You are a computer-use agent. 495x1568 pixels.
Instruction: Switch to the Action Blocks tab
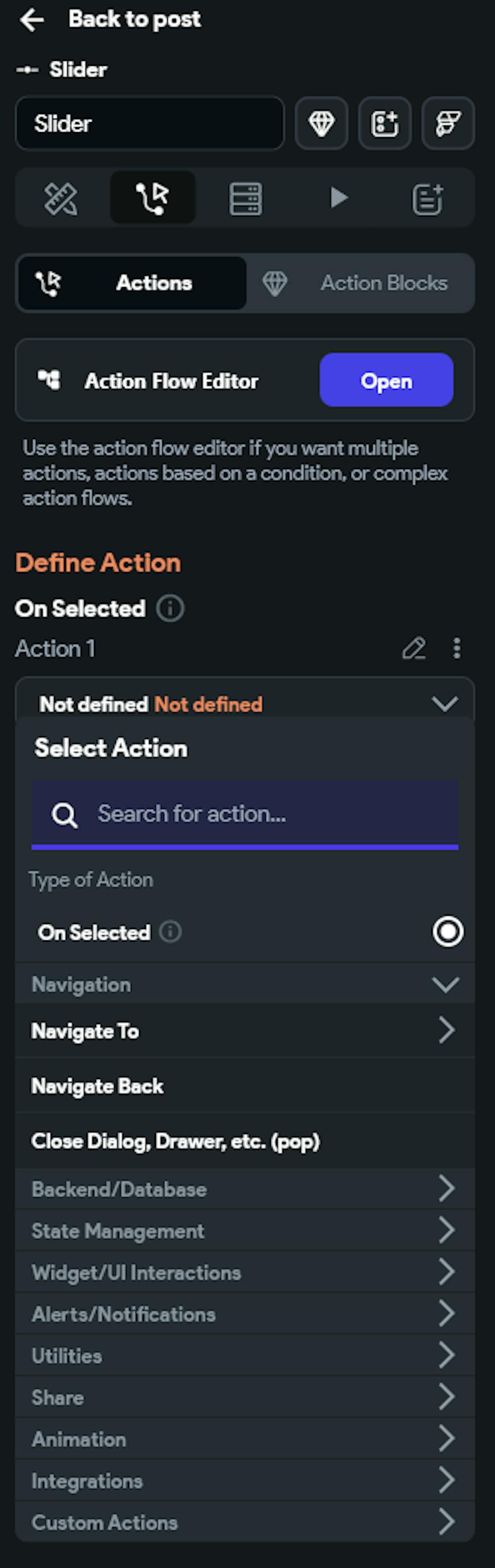[x=360, y=283]
